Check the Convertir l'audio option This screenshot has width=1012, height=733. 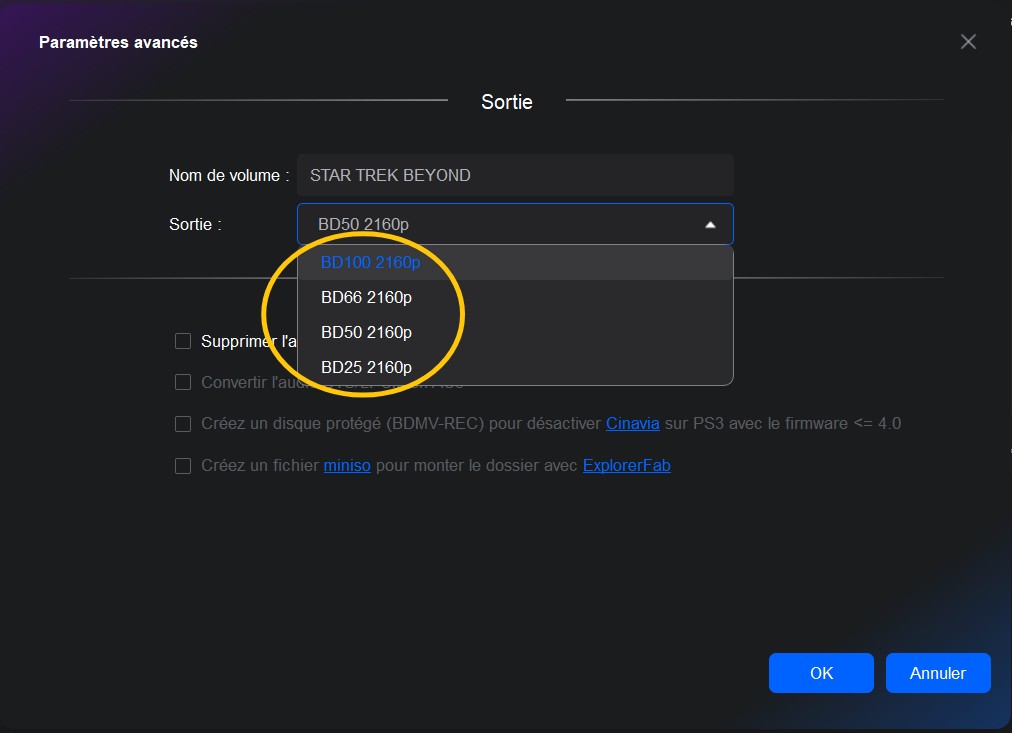(x=183, y=381)
